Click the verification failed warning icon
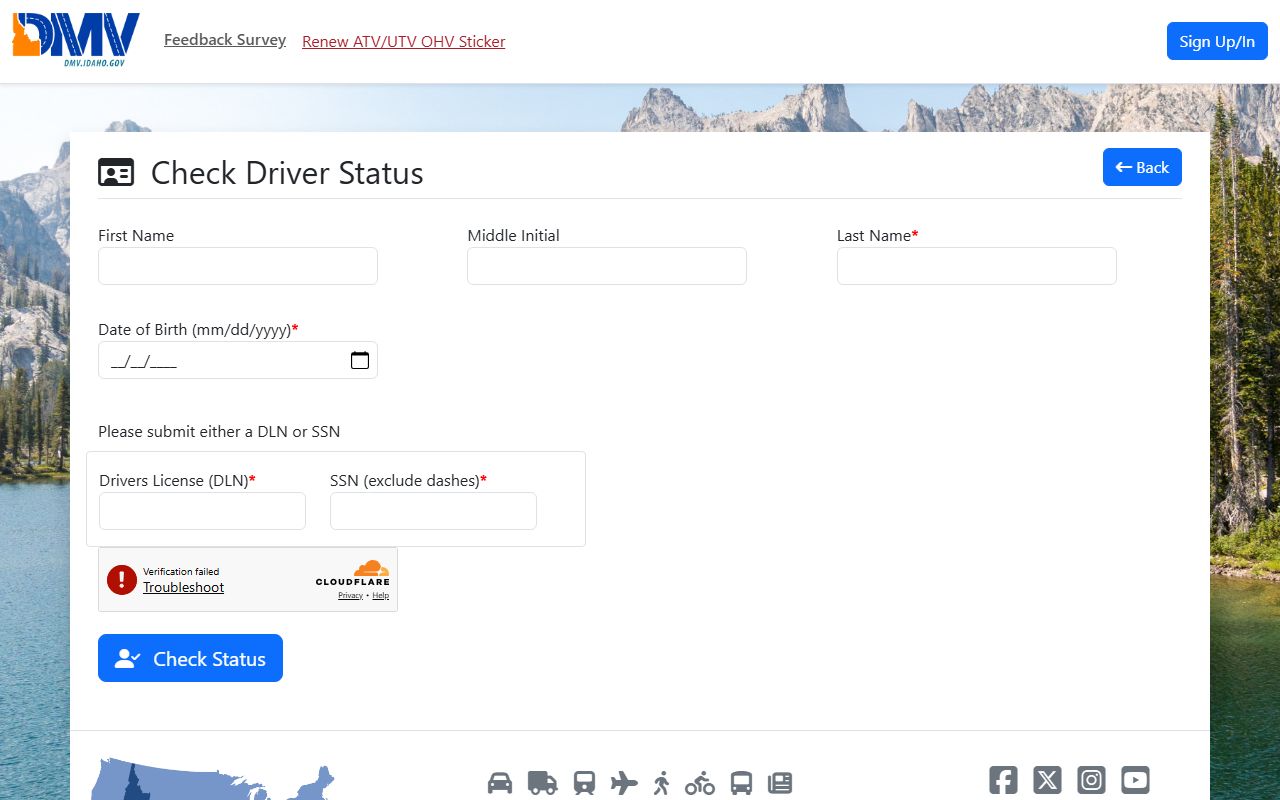Viewport: 1280px width, 800px height. point(122,579)
